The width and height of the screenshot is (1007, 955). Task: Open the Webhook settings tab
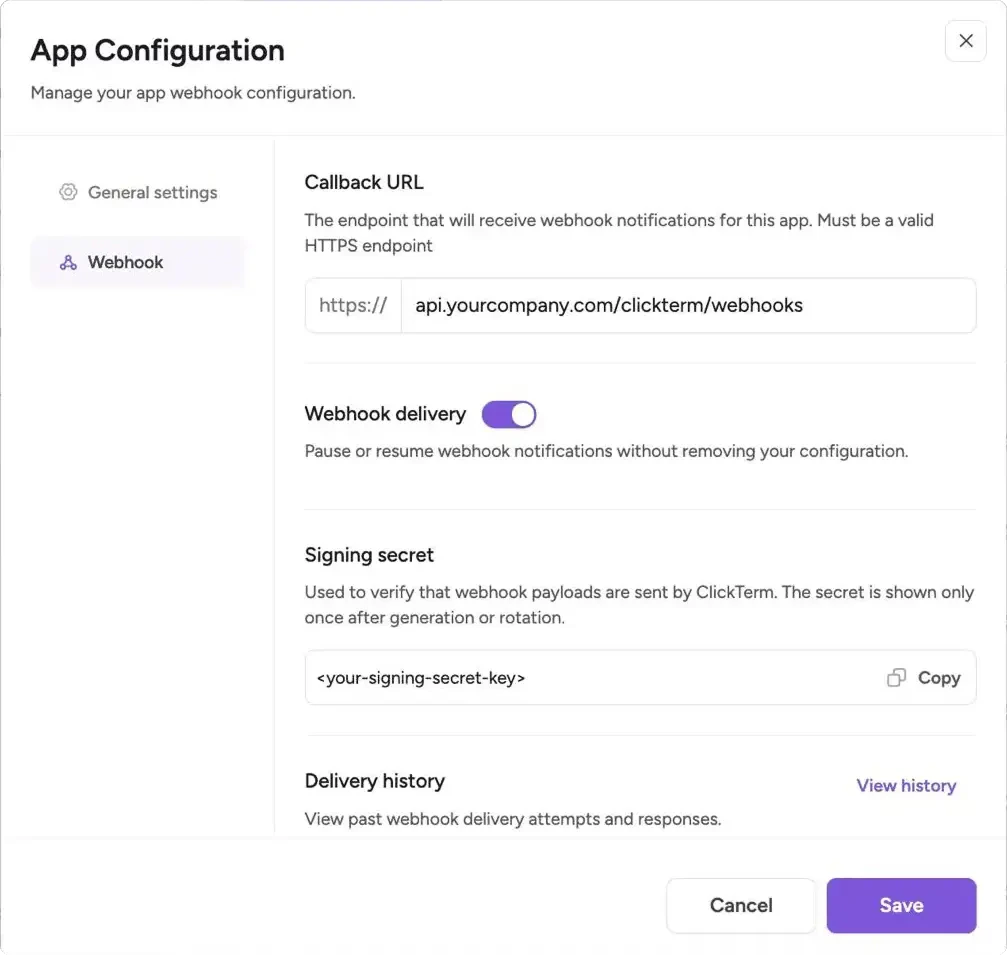[125, 261]
